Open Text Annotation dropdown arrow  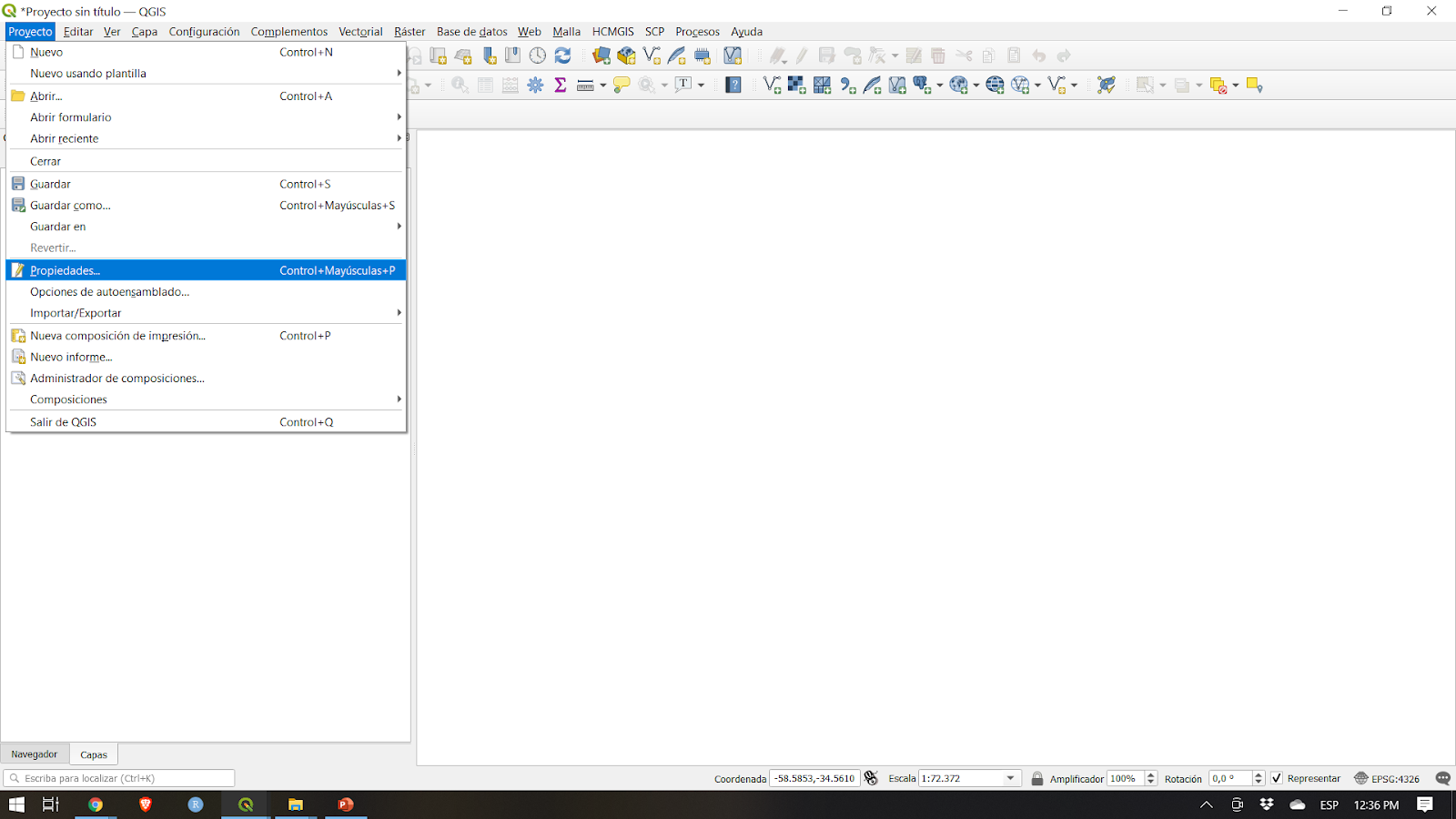(701, 86)
